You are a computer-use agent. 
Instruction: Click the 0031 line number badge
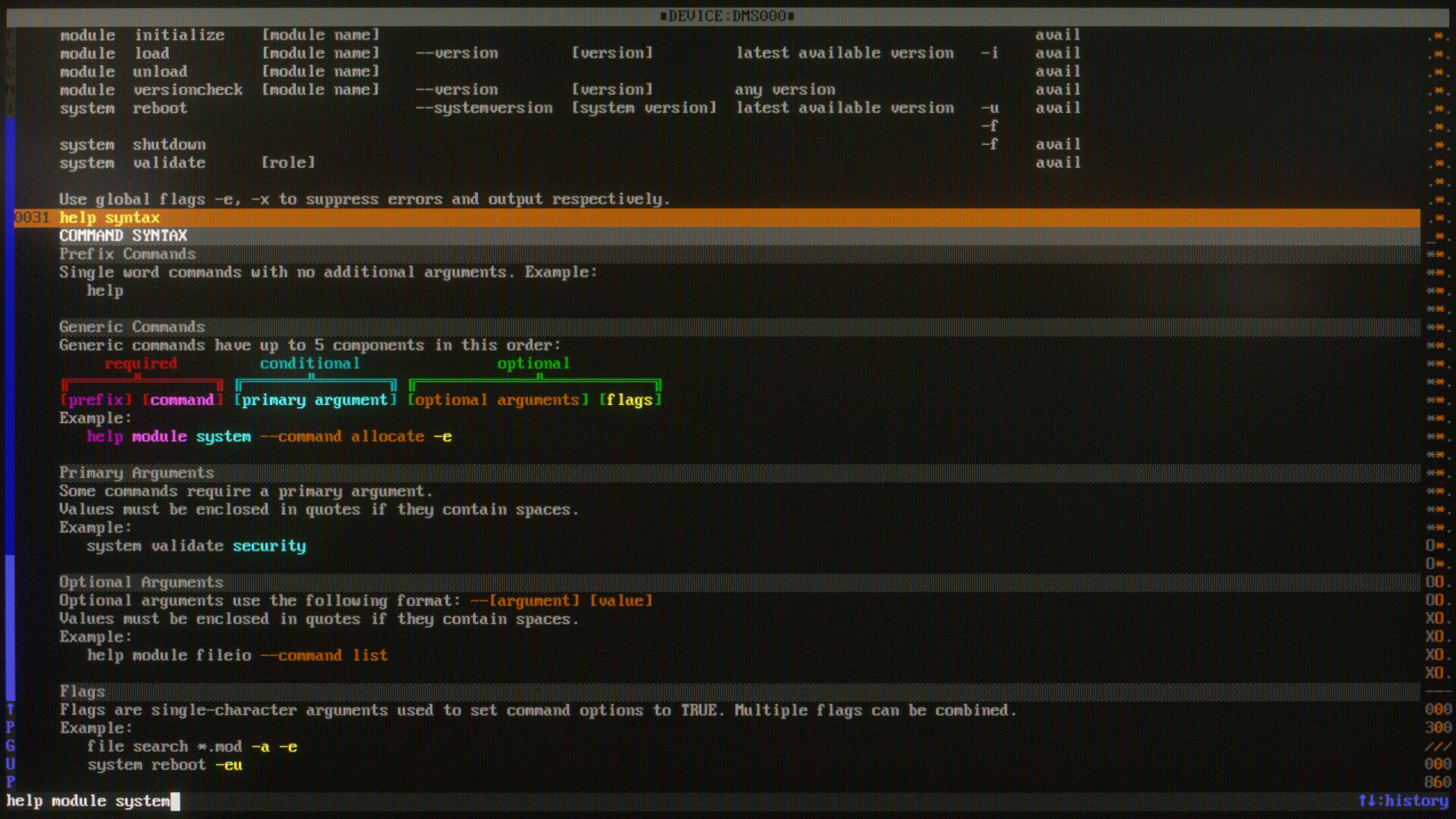pos(33,218)
